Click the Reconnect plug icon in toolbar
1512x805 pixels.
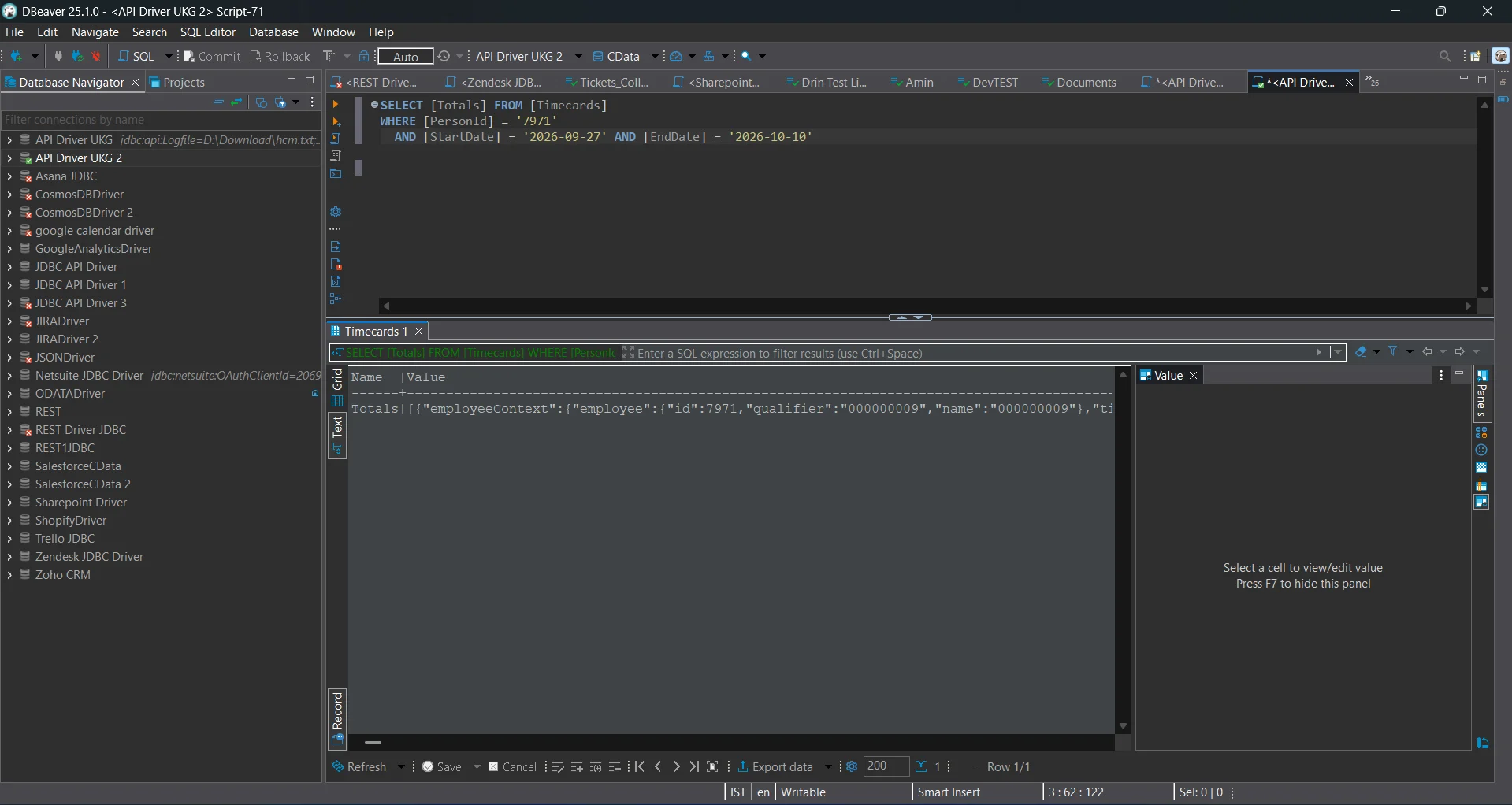[x=77, y=56]
